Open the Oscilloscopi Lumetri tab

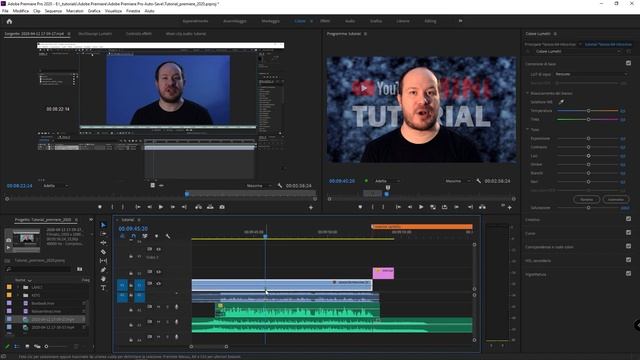[95, 34]
